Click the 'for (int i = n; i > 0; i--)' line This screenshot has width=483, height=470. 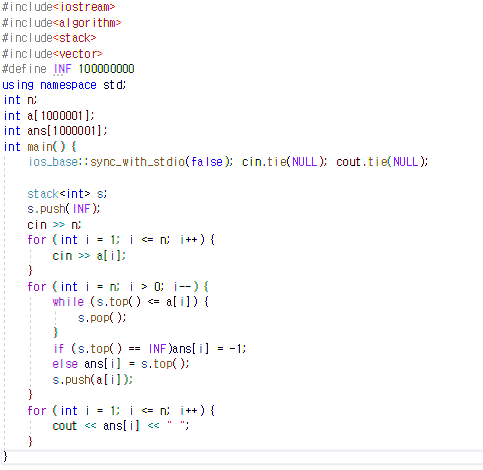click(x=118, y=287)
